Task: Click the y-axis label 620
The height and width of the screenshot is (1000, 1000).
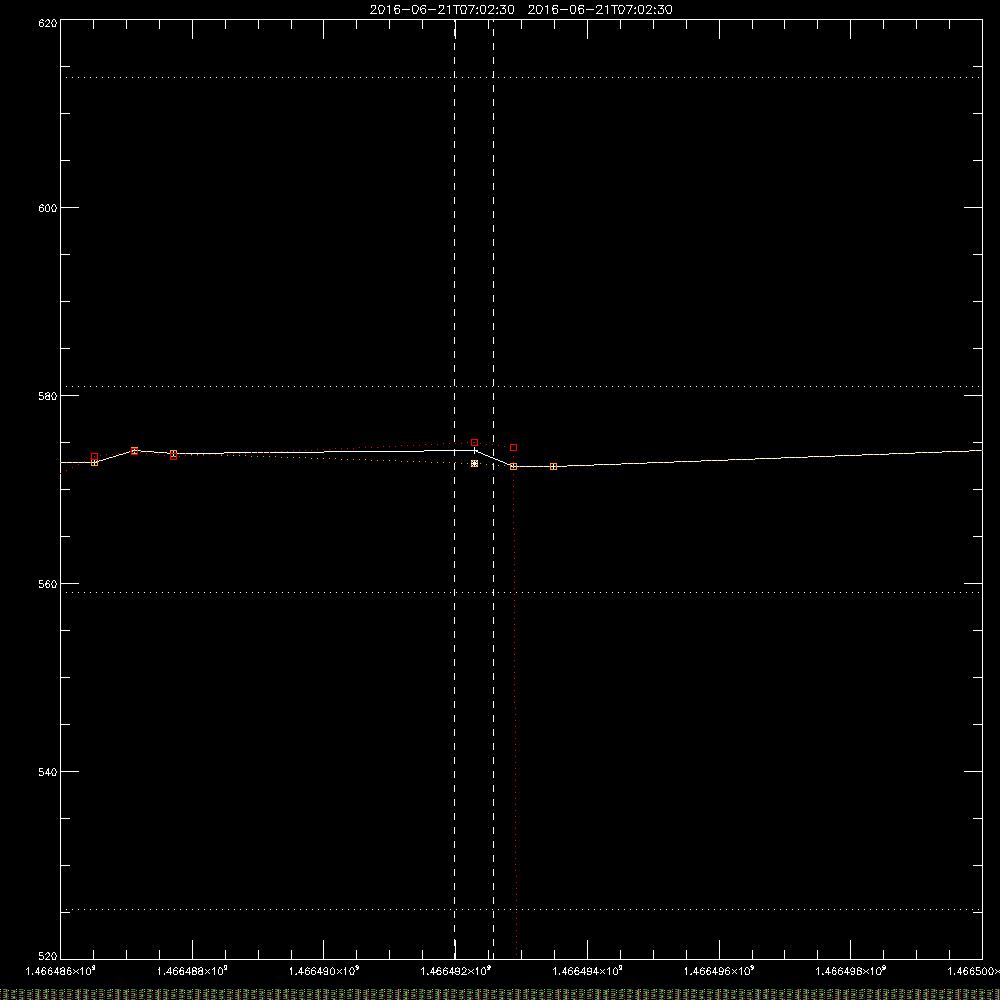Action: pyautogui.click(x=48, y=23)
